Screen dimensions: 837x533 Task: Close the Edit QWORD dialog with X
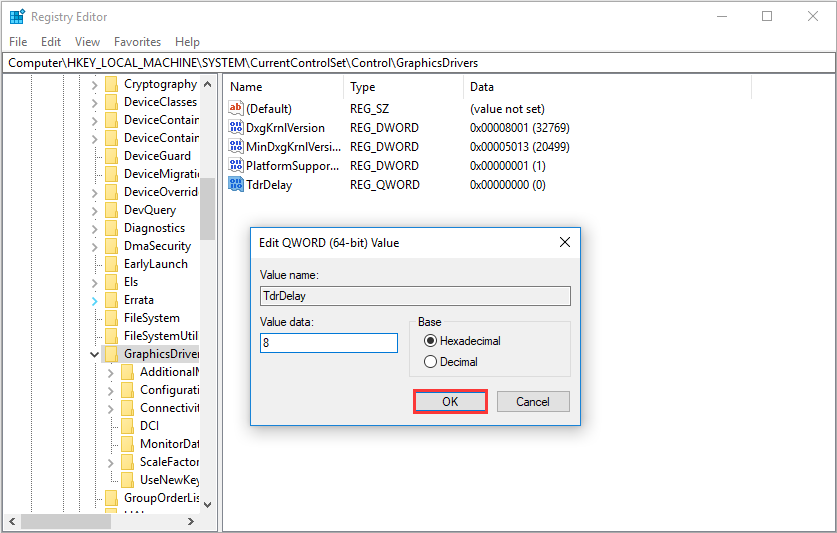point(565,242)
